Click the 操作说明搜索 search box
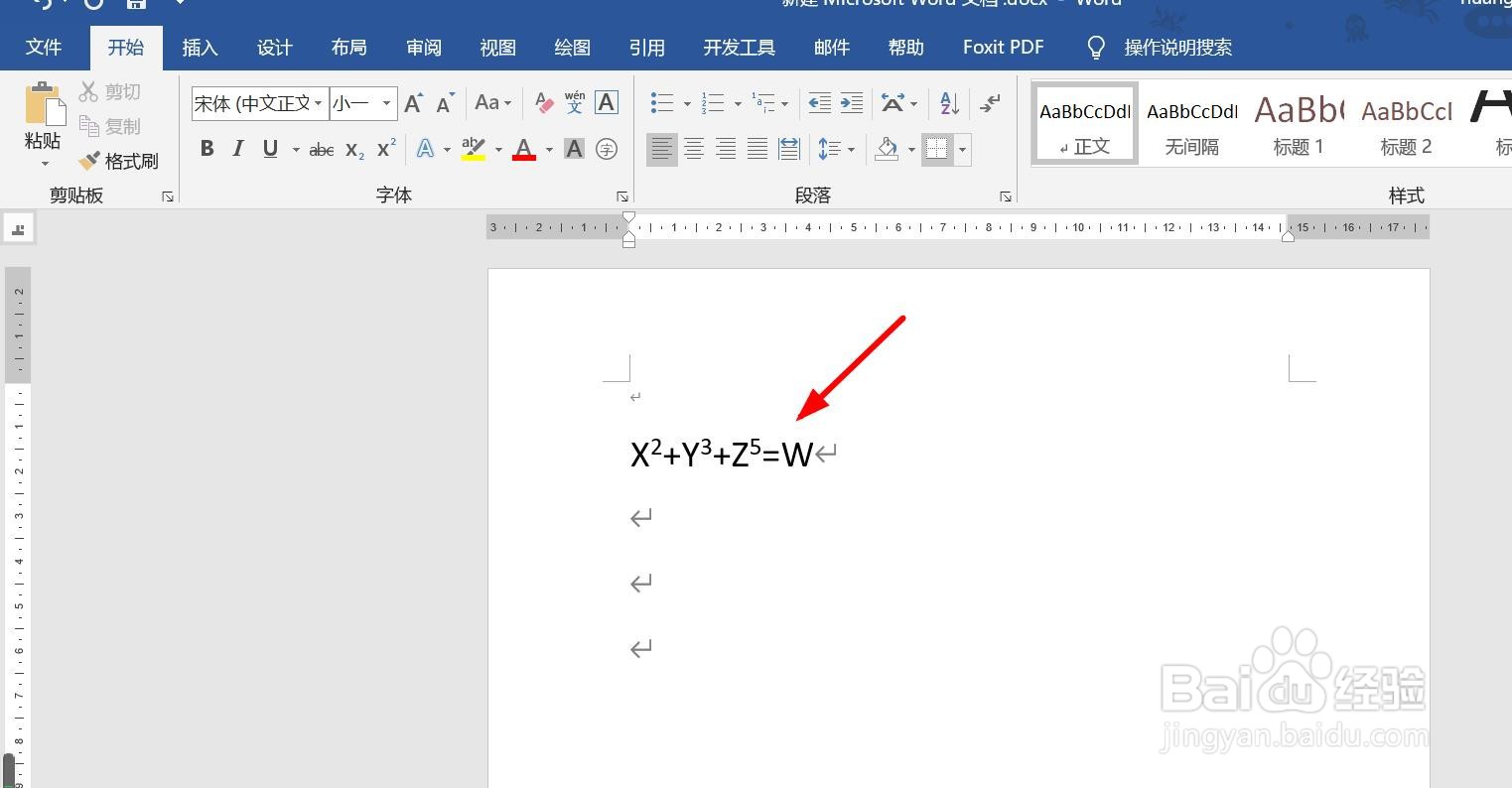Viewport: 1512px width, 788px height. (x=1177, y=48)
